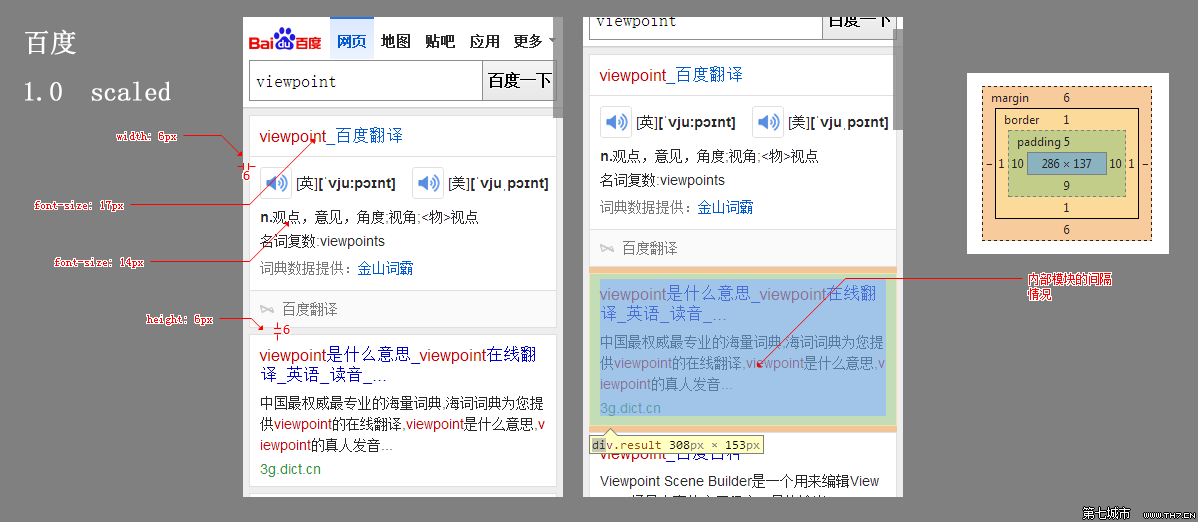The height and width of the screenshot is (522, 1198).
Task: Click the scrollbar thumb of highlighted-result view
Action: point(898,79)
